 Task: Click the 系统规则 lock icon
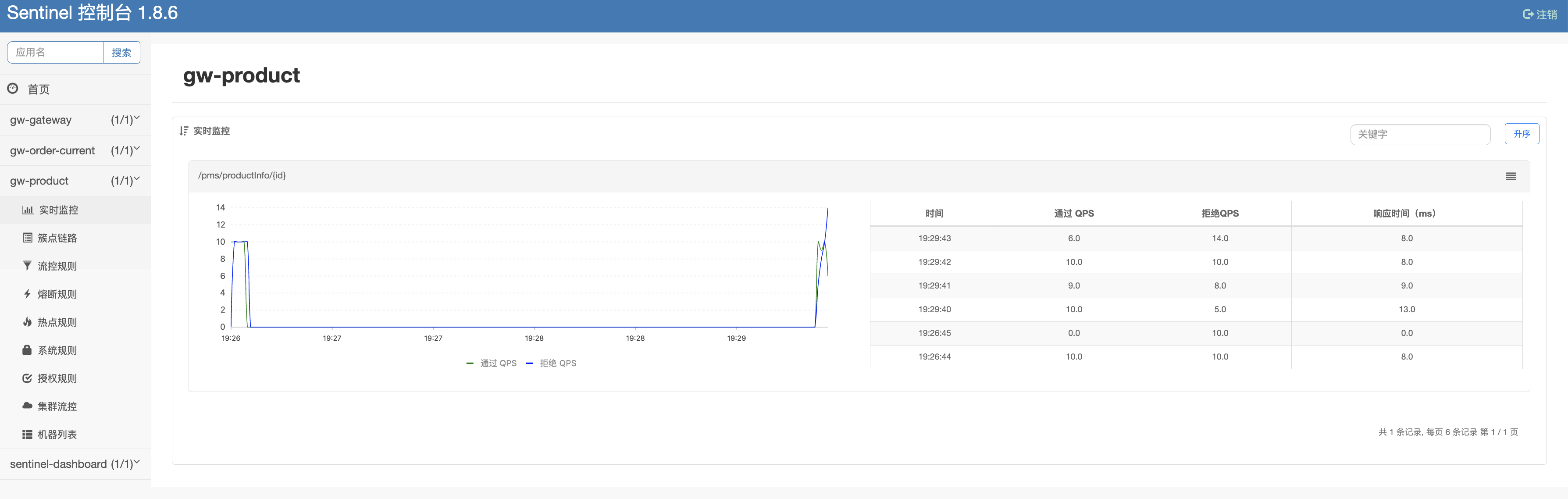tap(27, 350)
